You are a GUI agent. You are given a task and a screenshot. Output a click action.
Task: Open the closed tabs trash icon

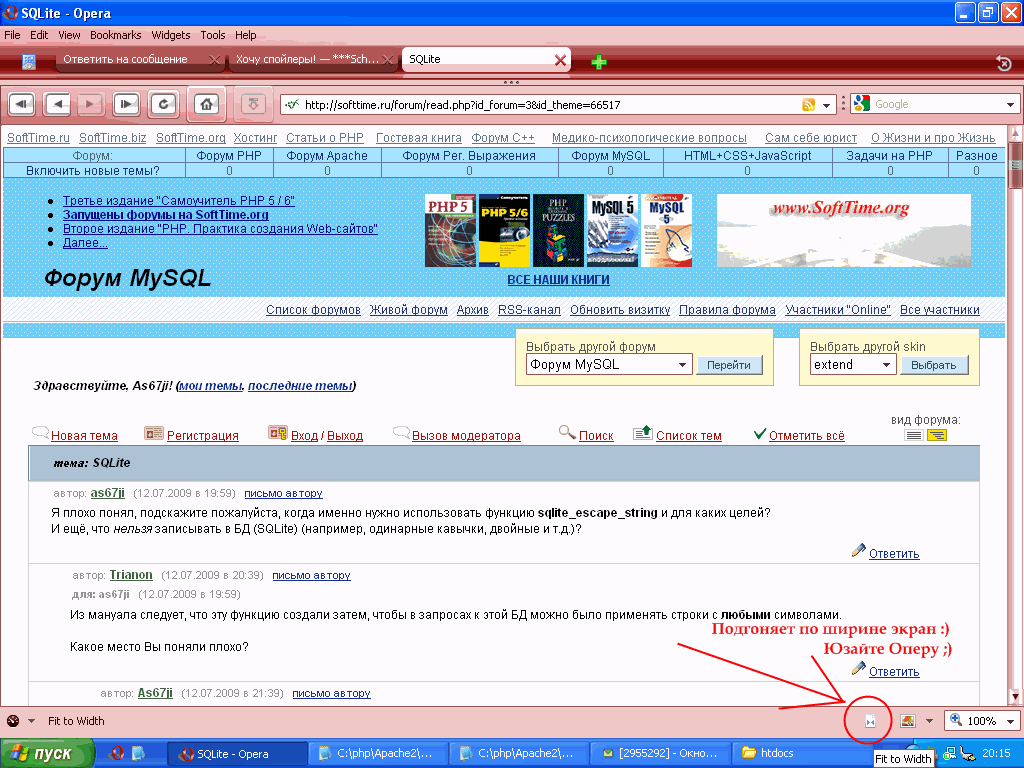1004,63
